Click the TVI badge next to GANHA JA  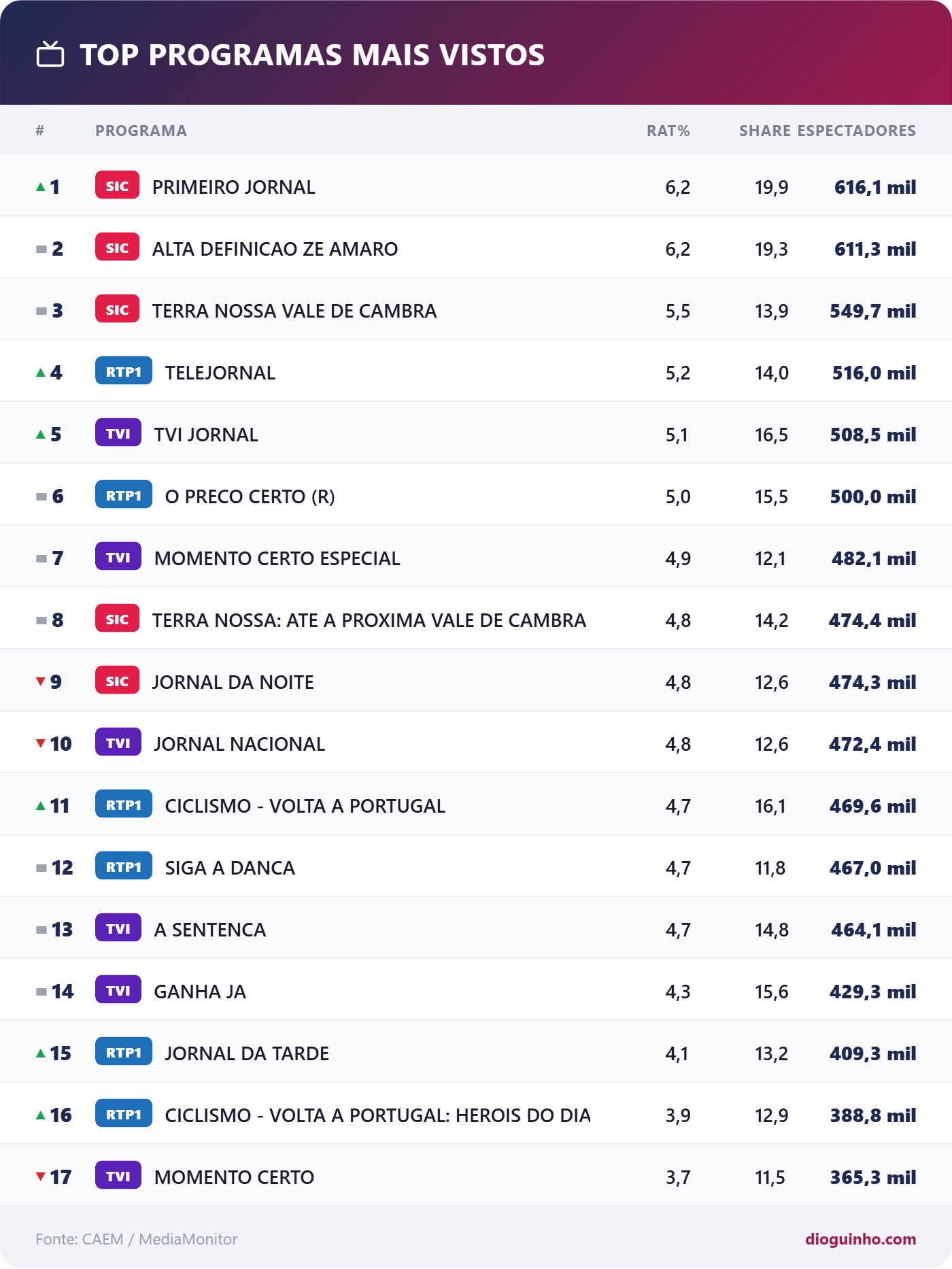[118, 990]
